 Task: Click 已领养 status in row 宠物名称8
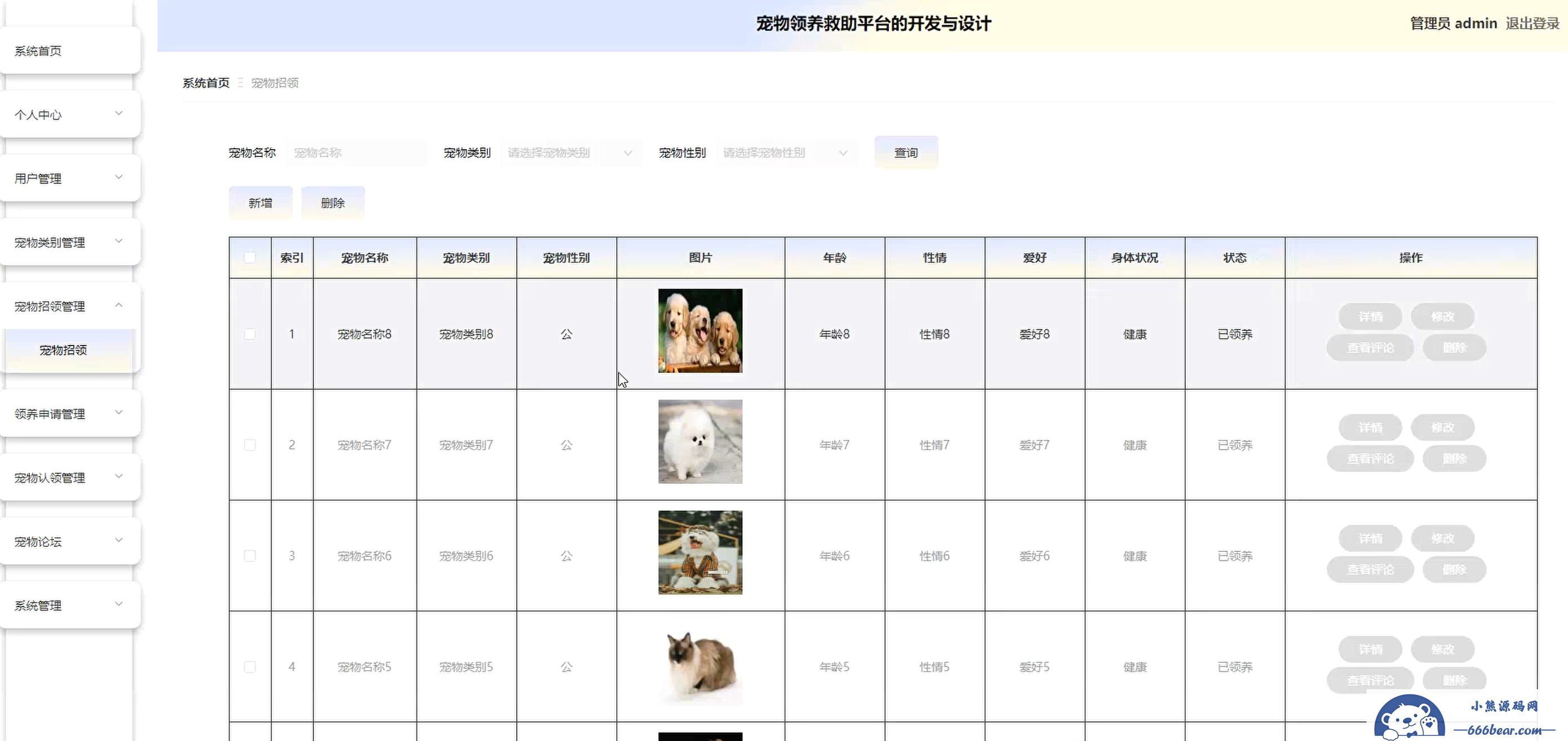coord(1235,334)
